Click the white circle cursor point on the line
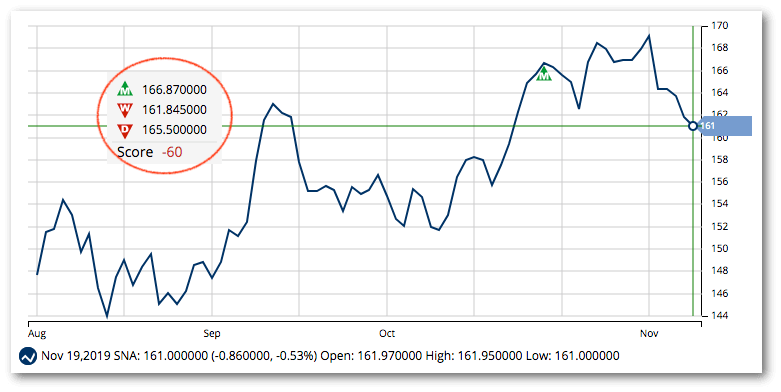781x392 pixels. pyautogui.click(x=693, y=126)
